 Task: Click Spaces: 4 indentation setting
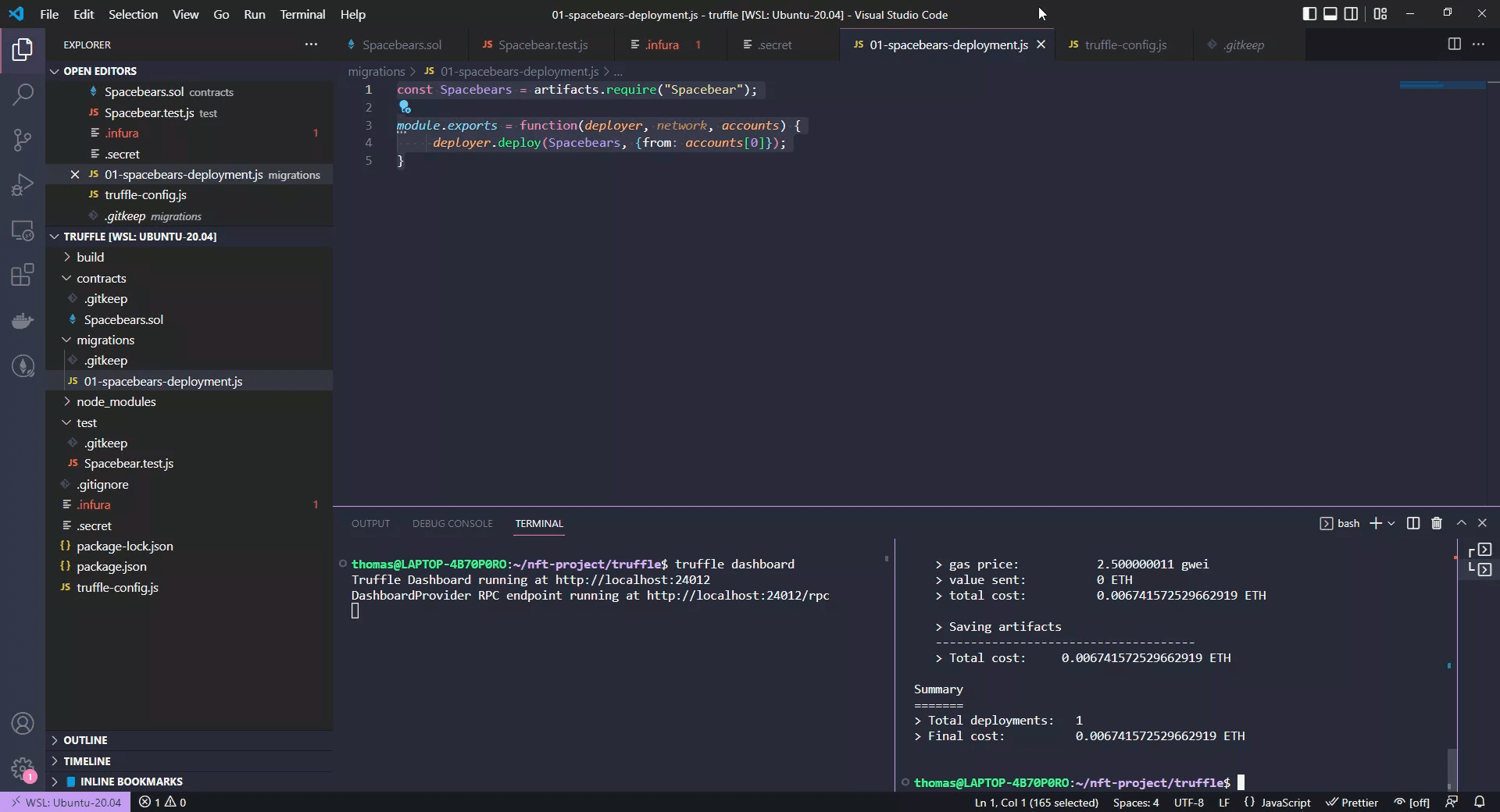coord(1136,802)
